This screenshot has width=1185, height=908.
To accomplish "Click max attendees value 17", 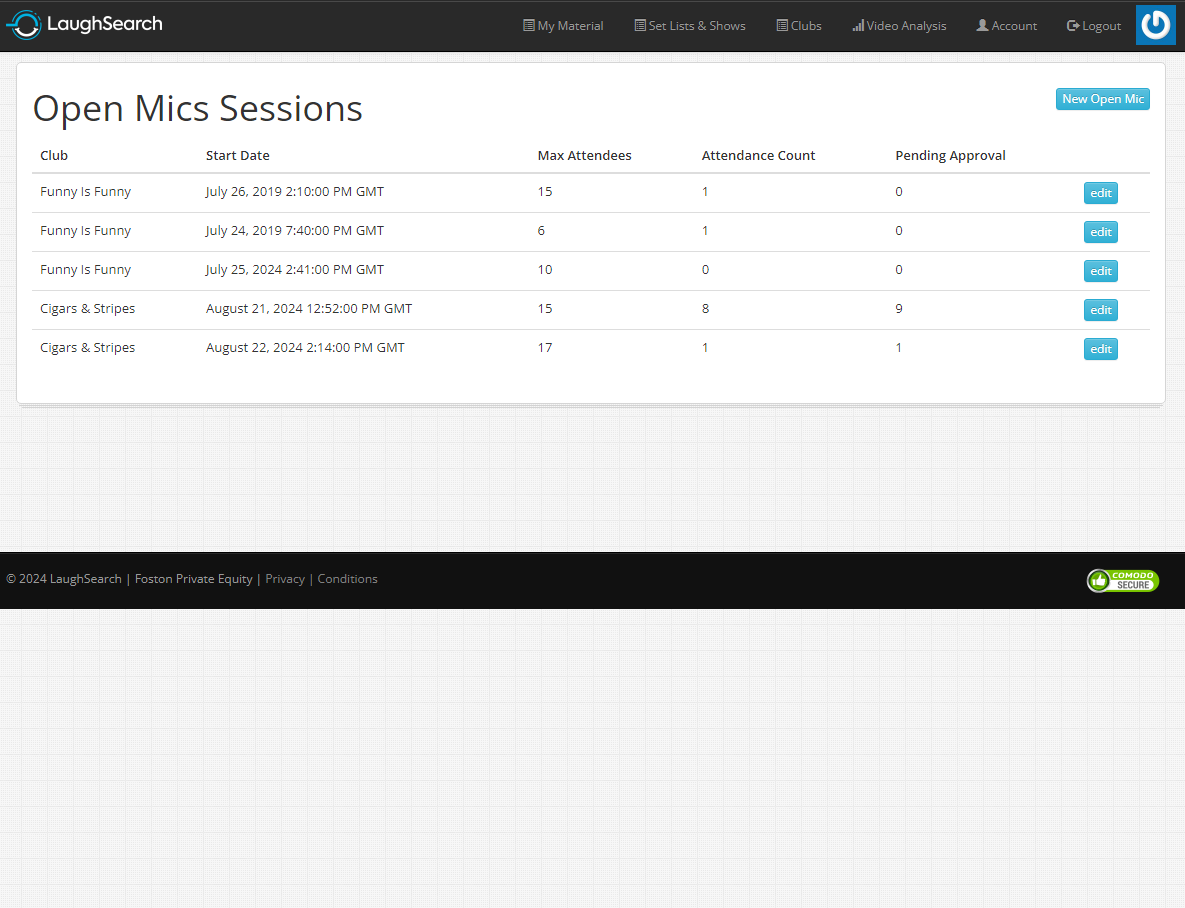I will 545,348.
